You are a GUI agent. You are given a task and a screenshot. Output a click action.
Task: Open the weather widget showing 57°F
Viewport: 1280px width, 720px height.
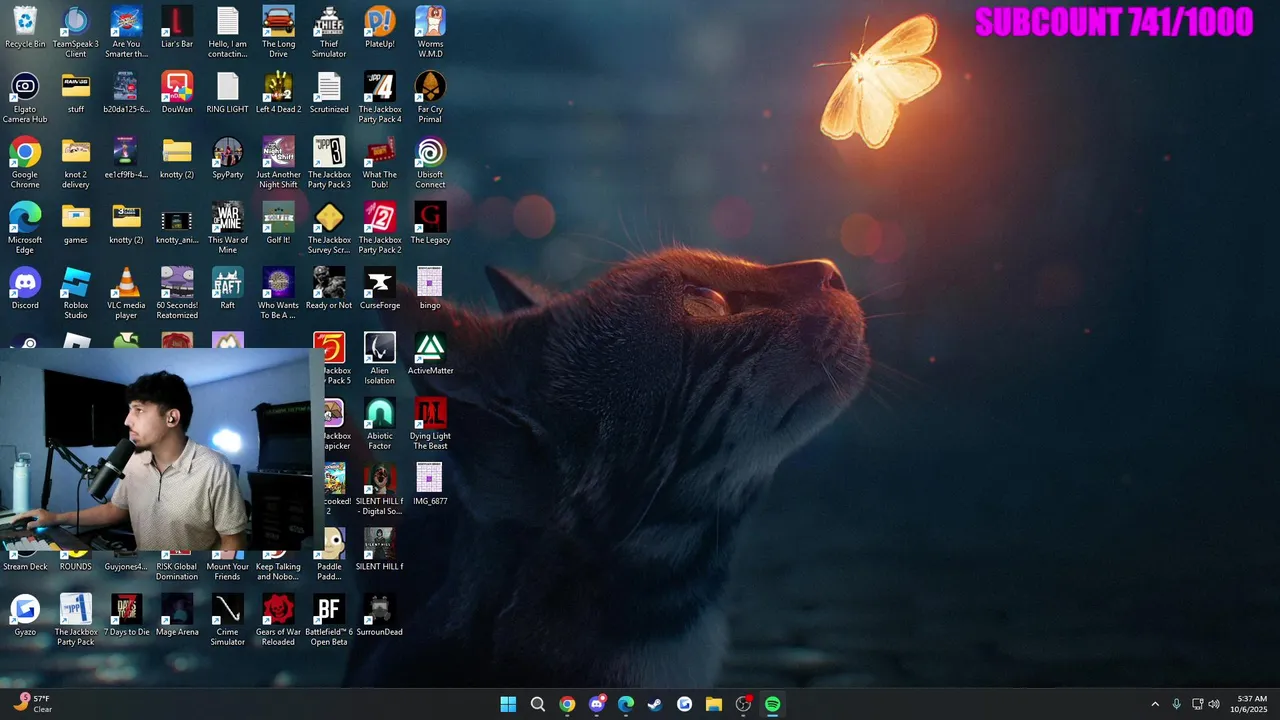point(32,704)
